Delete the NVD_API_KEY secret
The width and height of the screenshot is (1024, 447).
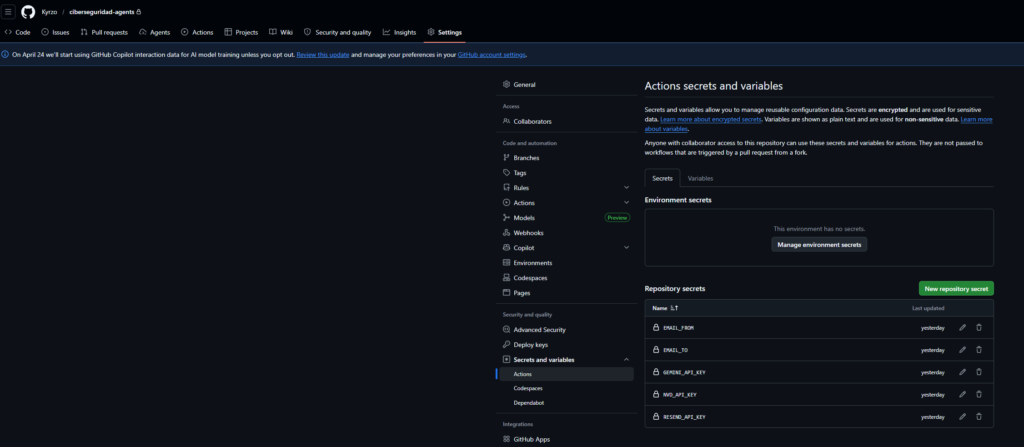pyautogui.click(x=979, y=394)
